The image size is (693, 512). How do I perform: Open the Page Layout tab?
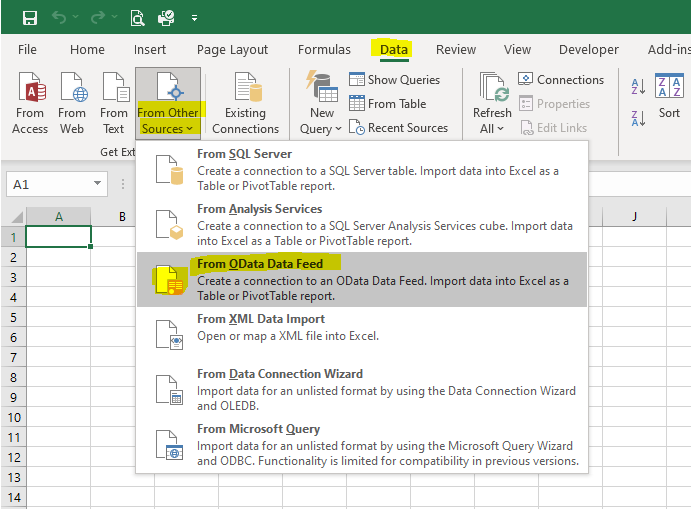click(232, 50)
